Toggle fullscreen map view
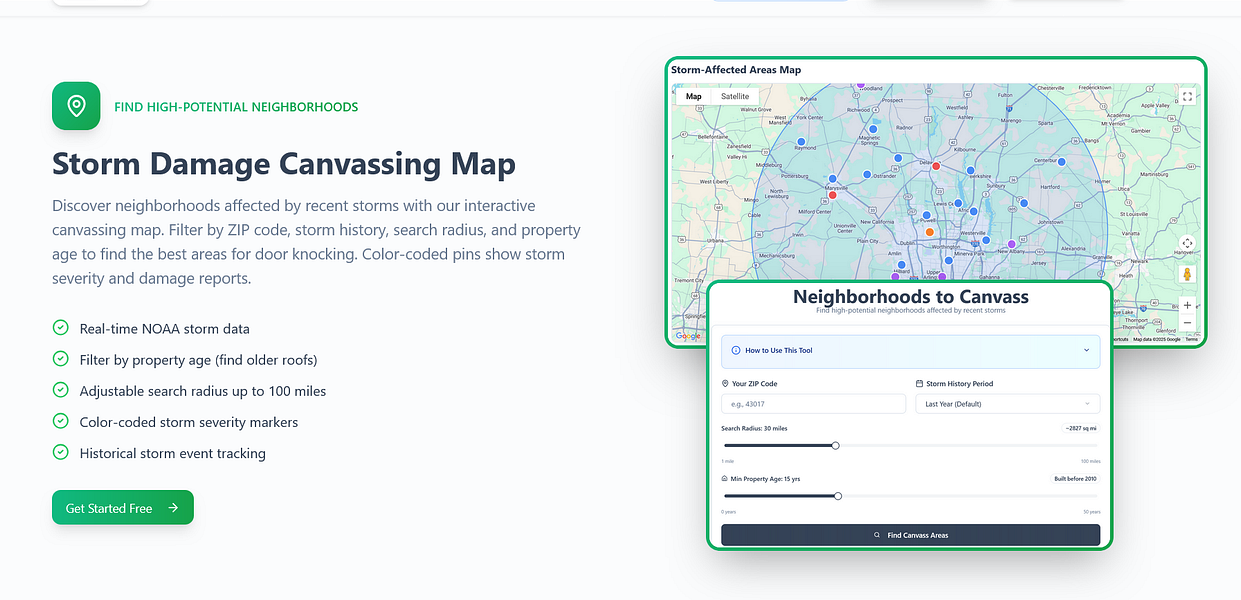The width and height of the screenshot is (1241, 600). 1187,97
